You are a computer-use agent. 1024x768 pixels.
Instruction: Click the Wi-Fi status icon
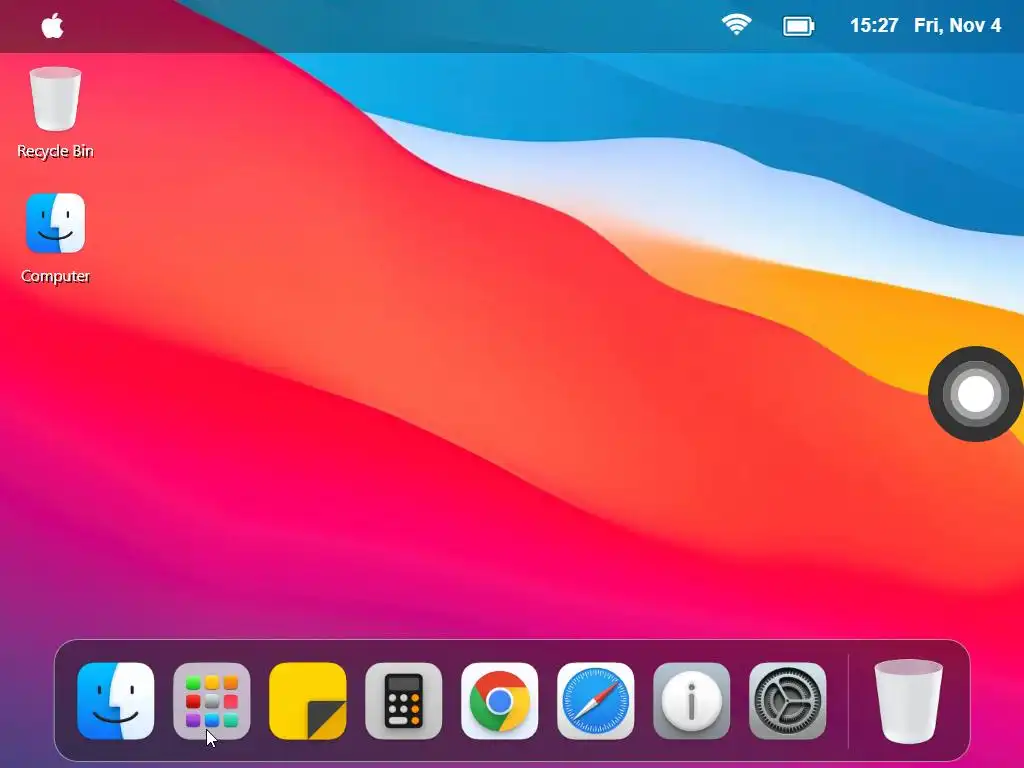[736, 25]
